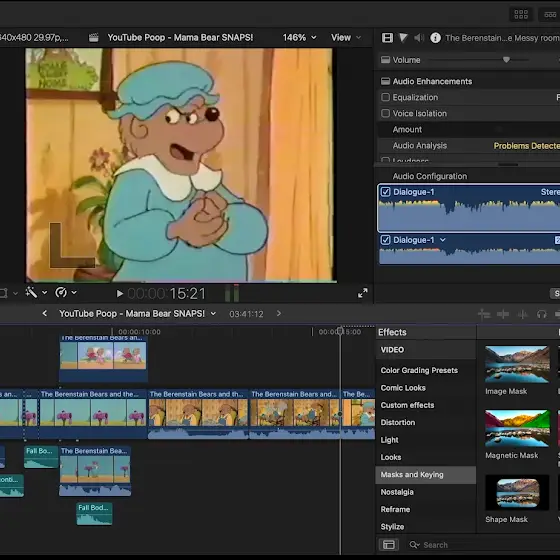Select the Fall Bo... audio clip
560x560 pixels.
tap(41, 457)
